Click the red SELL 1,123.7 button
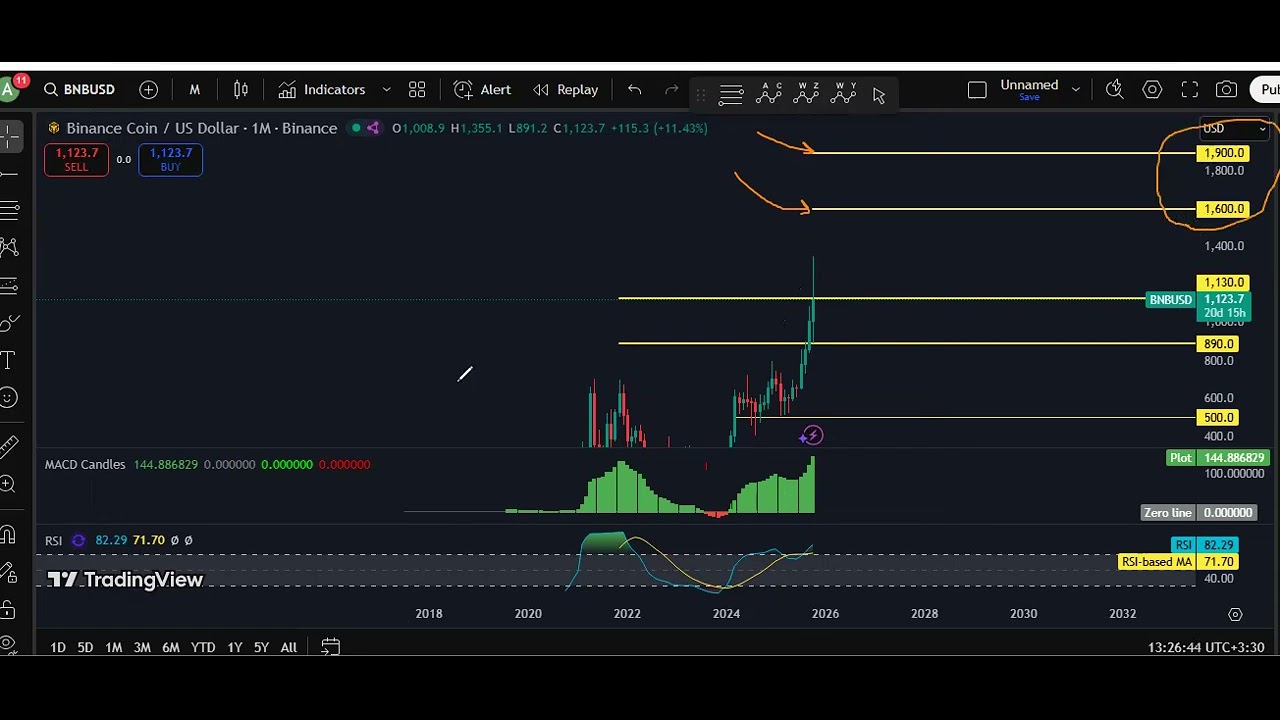 coord(76,160)
